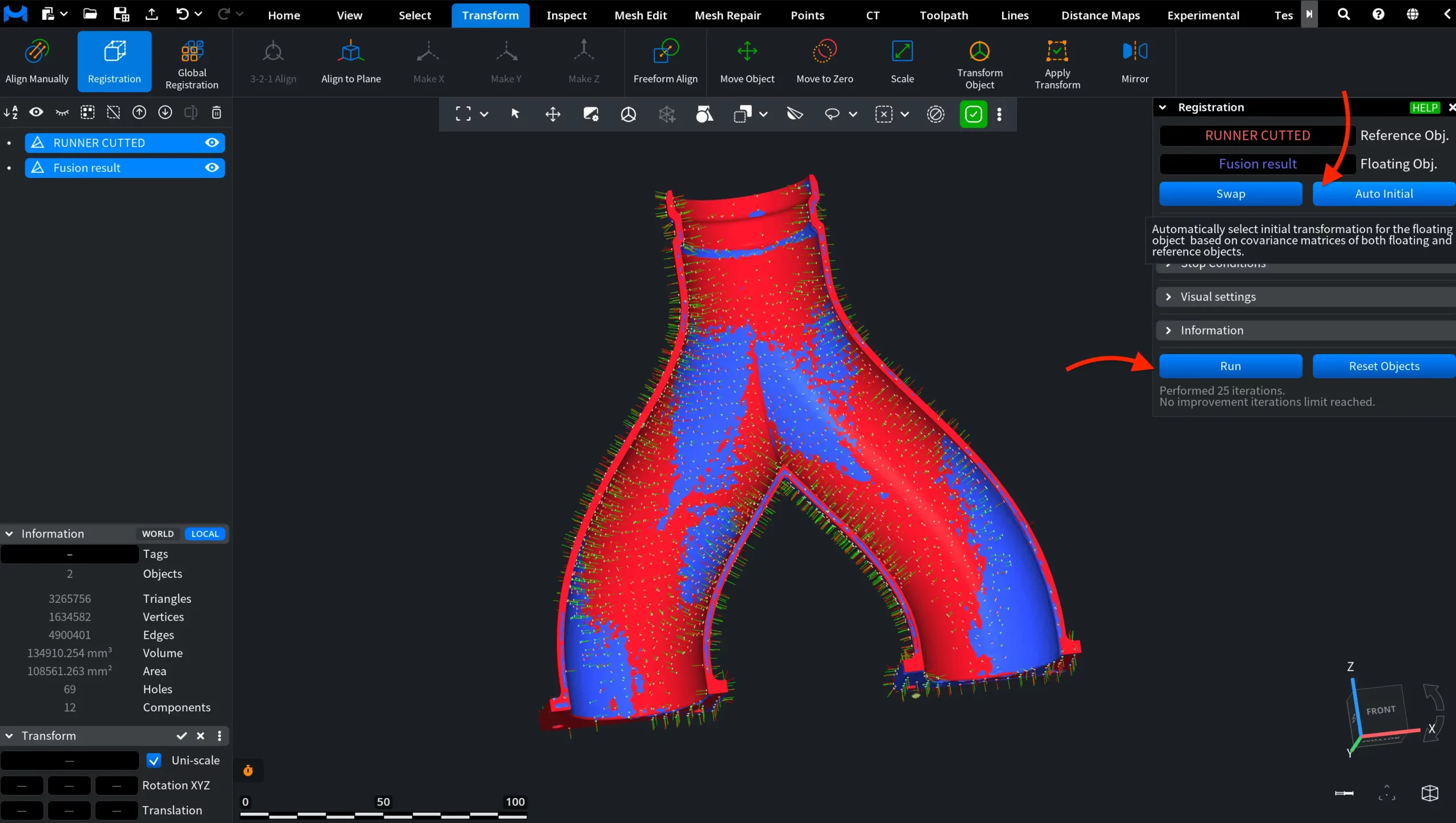Open the Global Registration tool
The width and height of the screenshot is (1456, 823).
192,61
